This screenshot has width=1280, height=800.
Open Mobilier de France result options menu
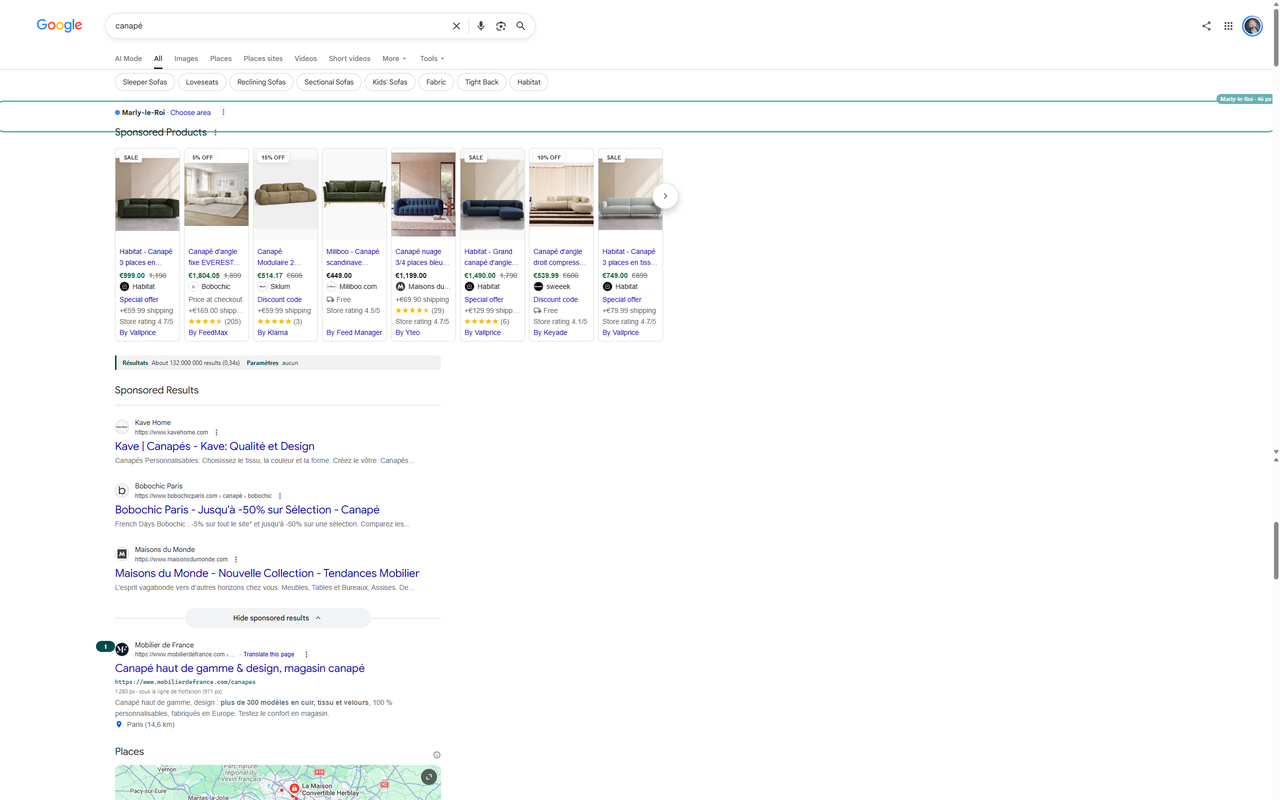(306, 654)
